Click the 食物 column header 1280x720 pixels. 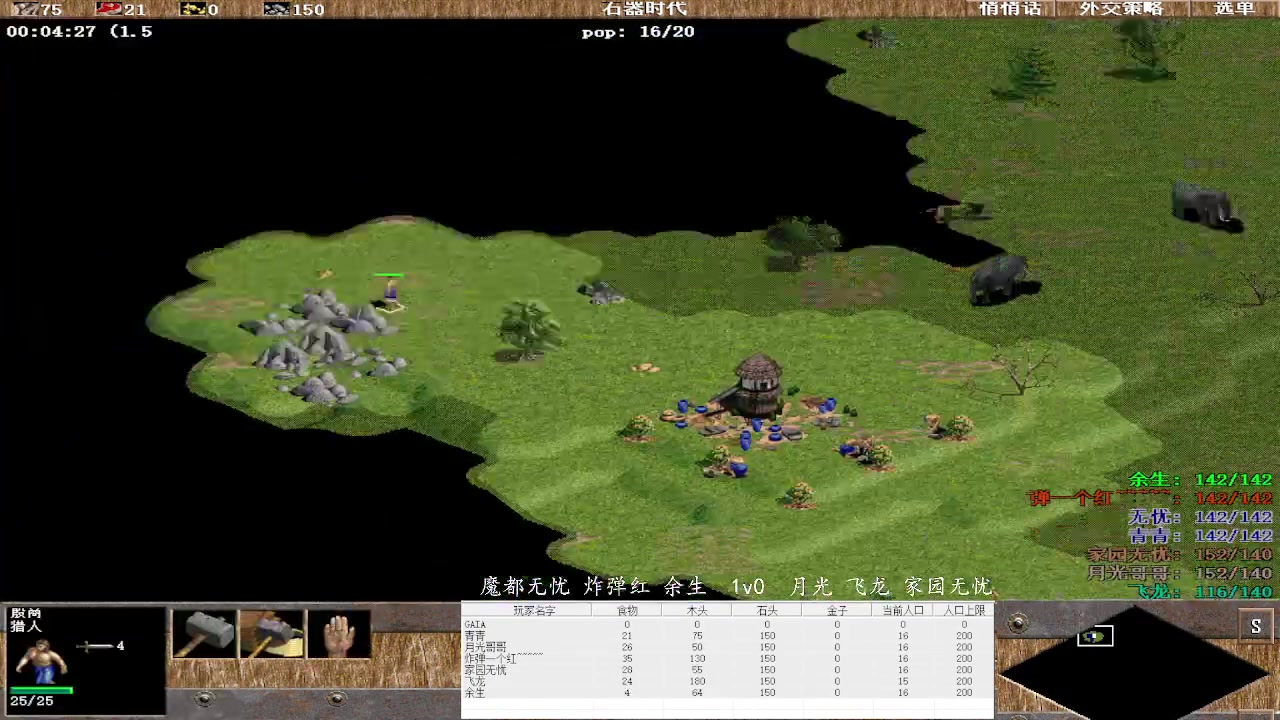pos(627,610)
